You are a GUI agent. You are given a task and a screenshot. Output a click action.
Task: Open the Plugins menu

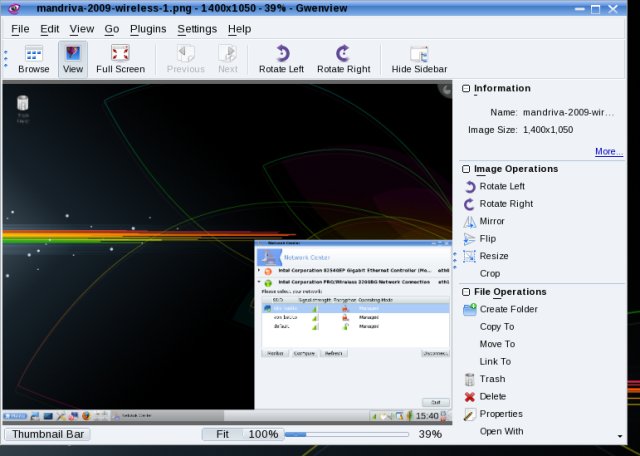[x=148, y=29]
